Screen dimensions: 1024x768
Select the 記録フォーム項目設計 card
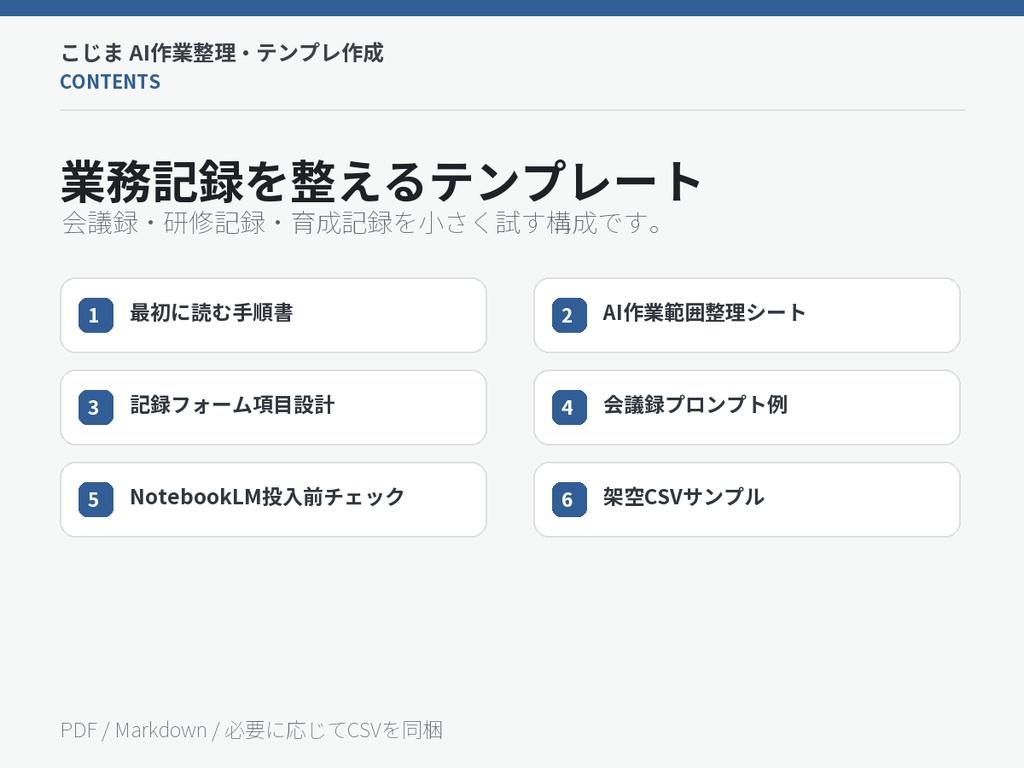(273, 408)
